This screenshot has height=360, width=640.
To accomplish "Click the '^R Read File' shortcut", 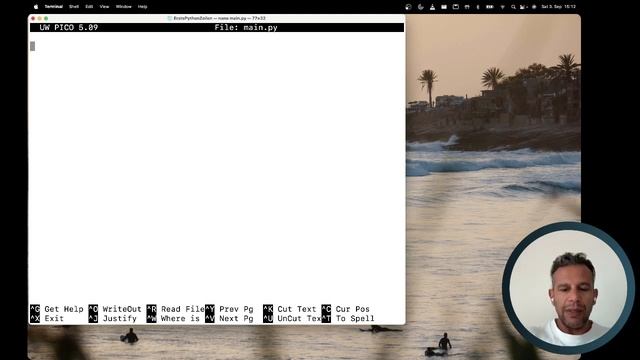I will click(x=176, y=309).
